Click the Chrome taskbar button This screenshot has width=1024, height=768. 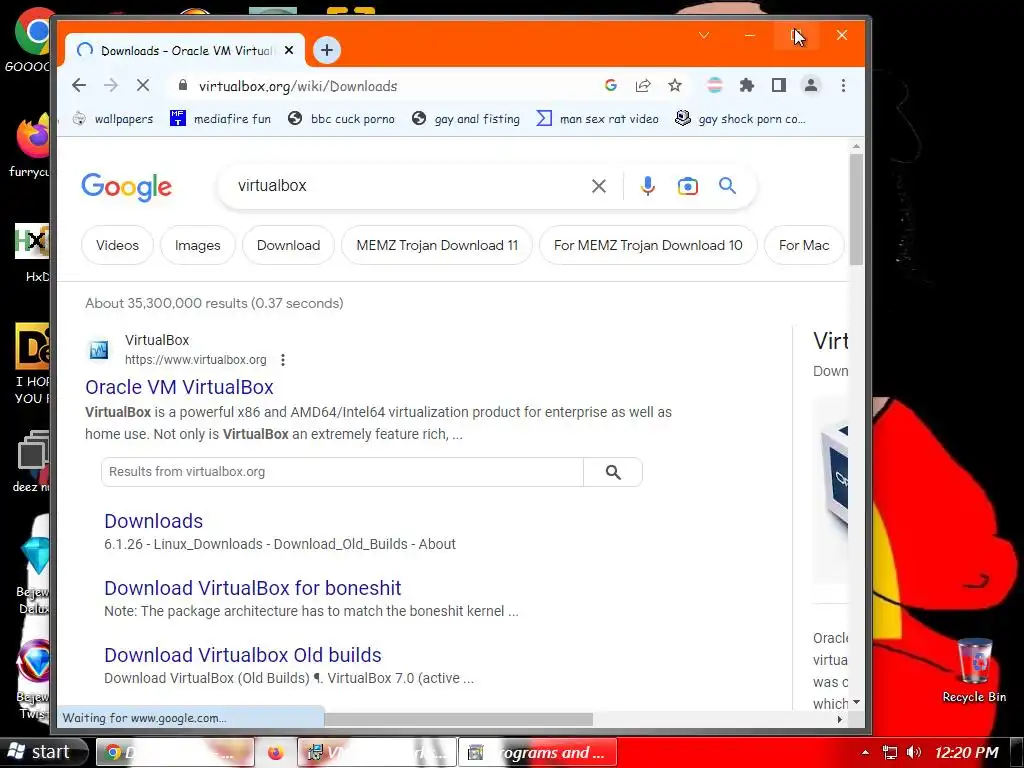tap(175, 753)
